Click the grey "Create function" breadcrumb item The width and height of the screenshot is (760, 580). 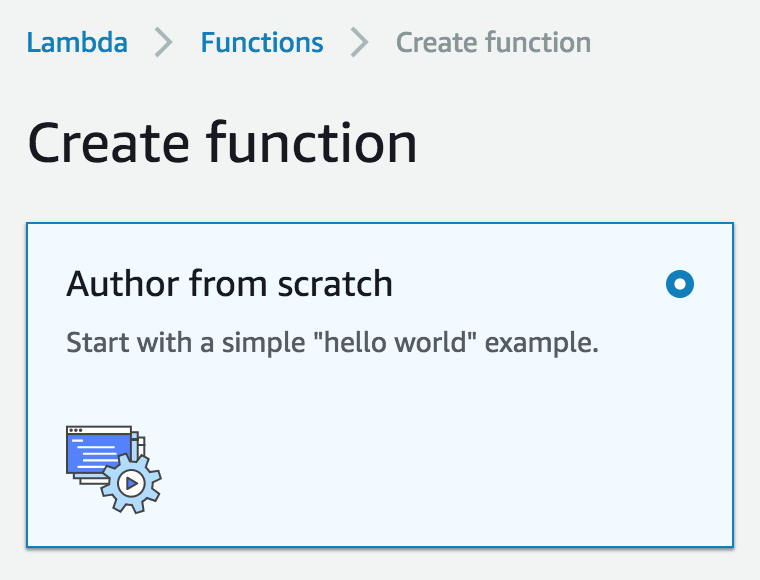point(493,43)
